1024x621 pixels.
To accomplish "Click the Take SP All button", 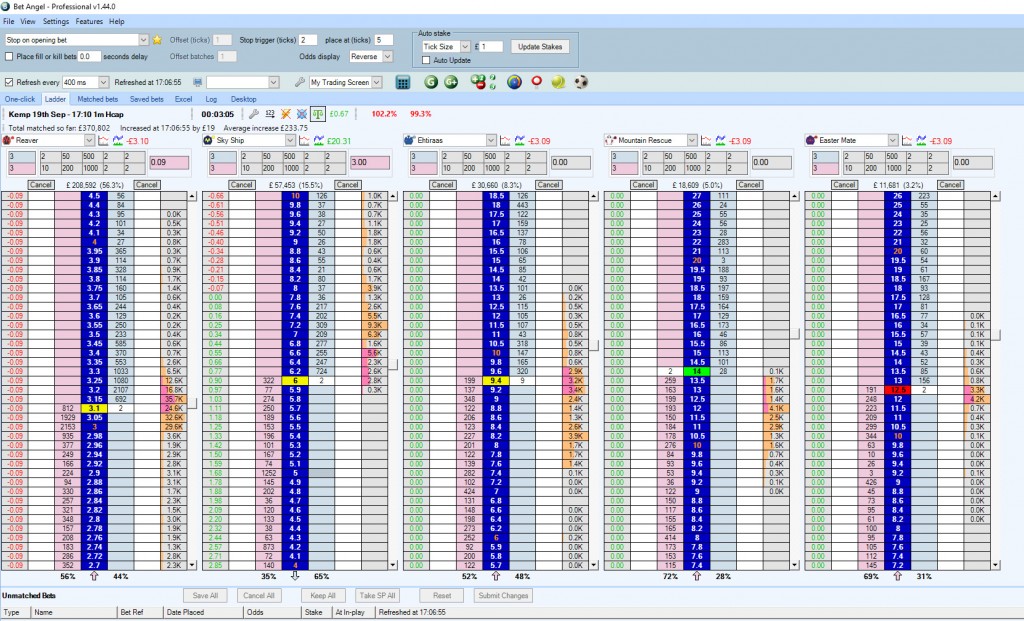I will click(377, 596).
